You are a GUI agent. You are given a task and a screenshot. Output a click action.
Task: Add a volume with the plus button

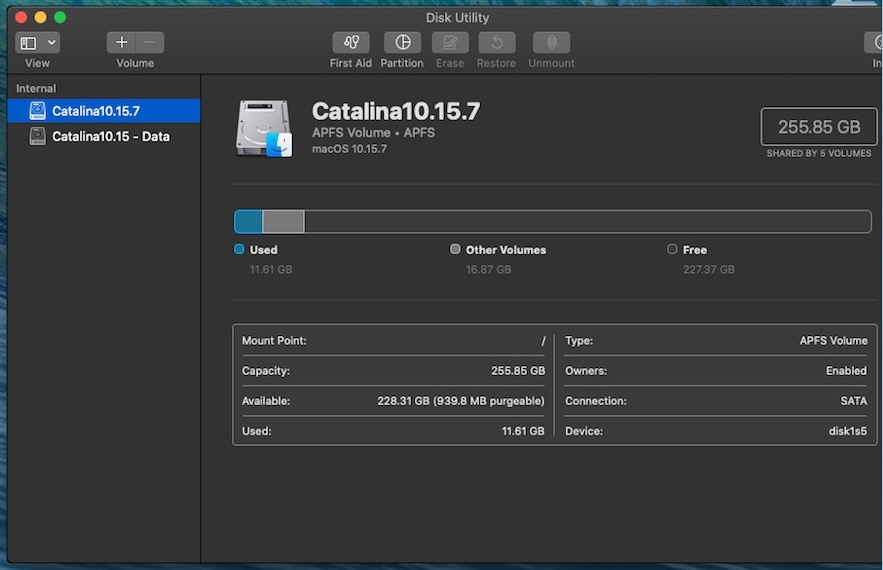point(121,42)
